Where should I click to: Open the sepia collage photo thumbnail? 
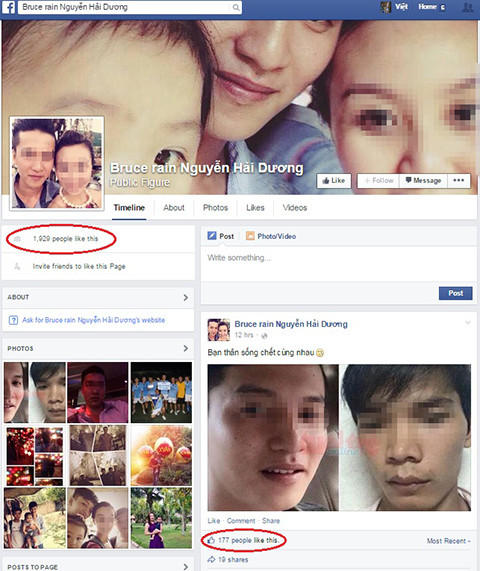(x=97, y=455)
